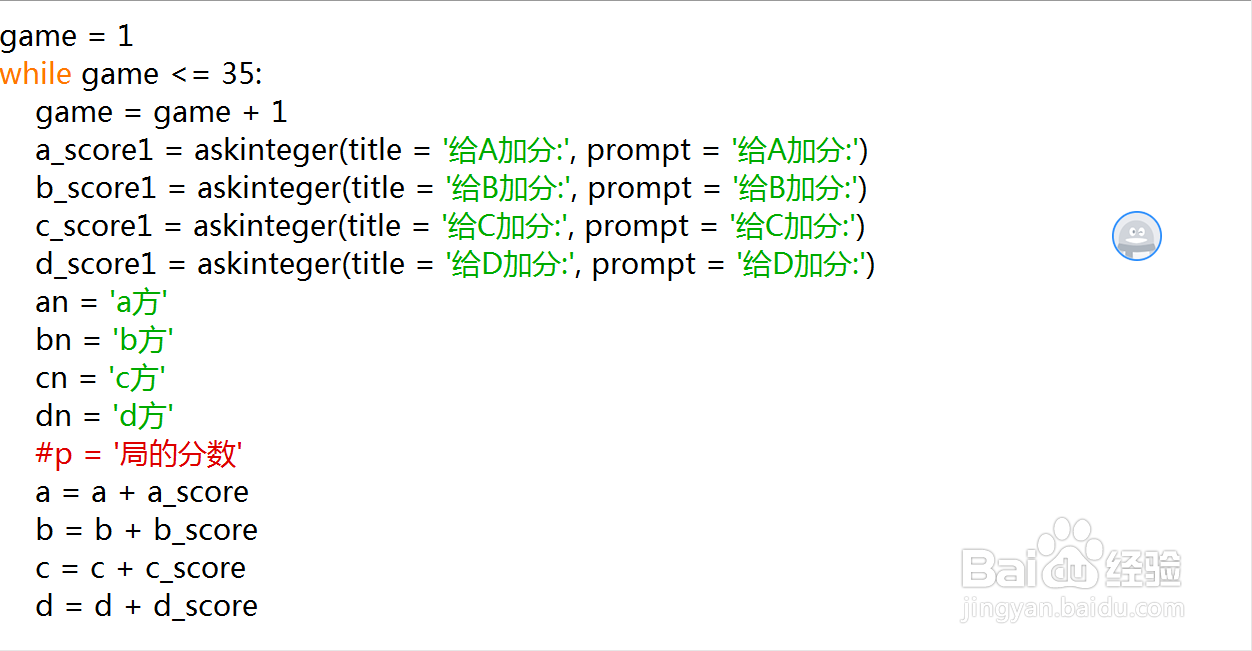Click the green string 'c方'

coord(137,378)
